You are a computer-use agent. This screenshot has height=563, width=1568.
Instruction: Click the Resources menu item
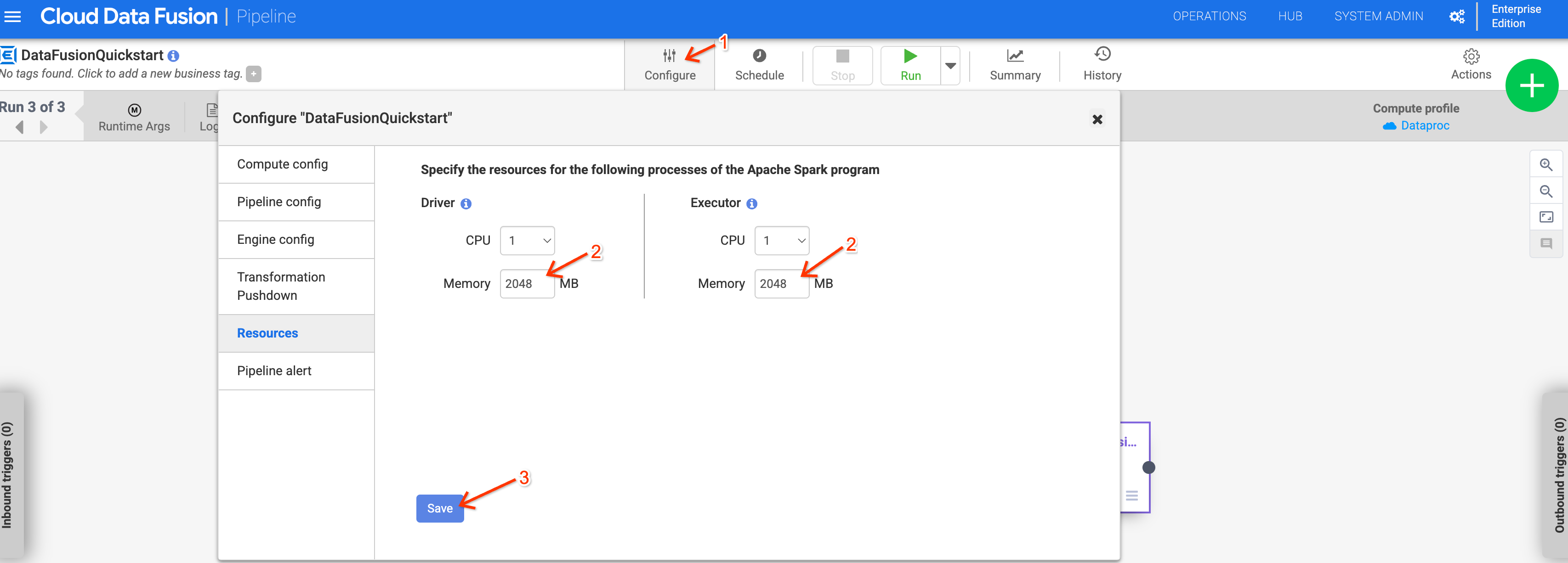(x=267, y=332)
